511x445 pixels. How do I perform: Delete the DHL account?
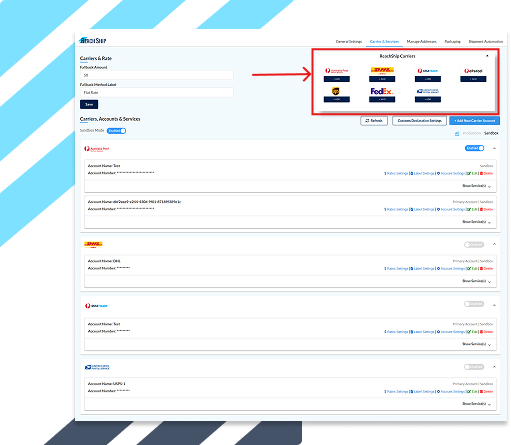click(486, 269)
